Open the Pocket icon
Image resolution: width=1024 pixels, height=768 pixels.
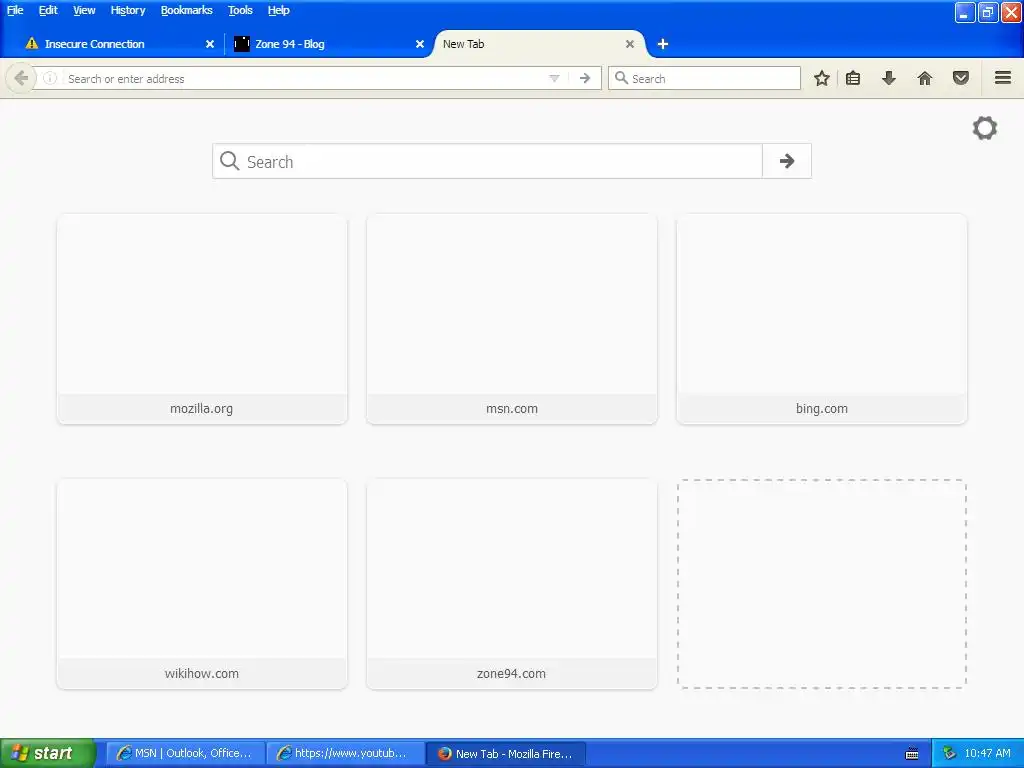point(961,78)
